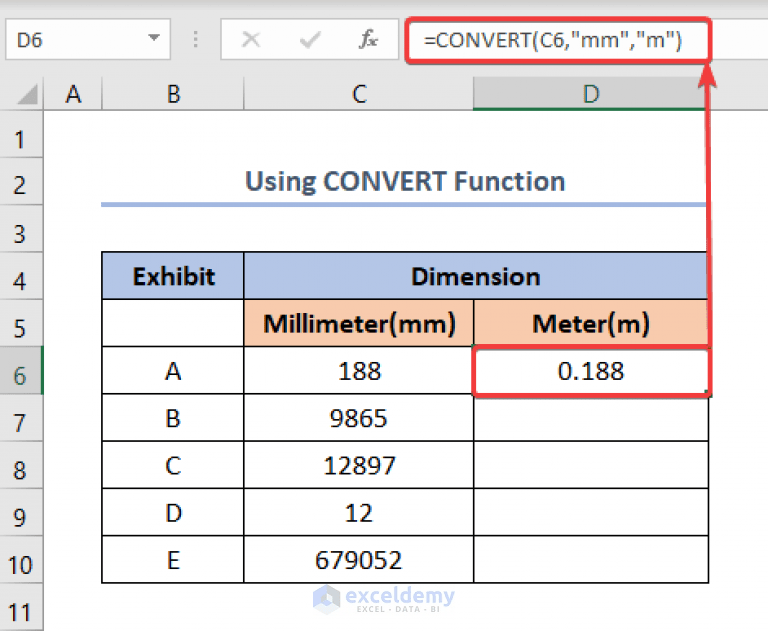Select cell with value 679052
Viewport: 768px width, 631px height.
359,559
